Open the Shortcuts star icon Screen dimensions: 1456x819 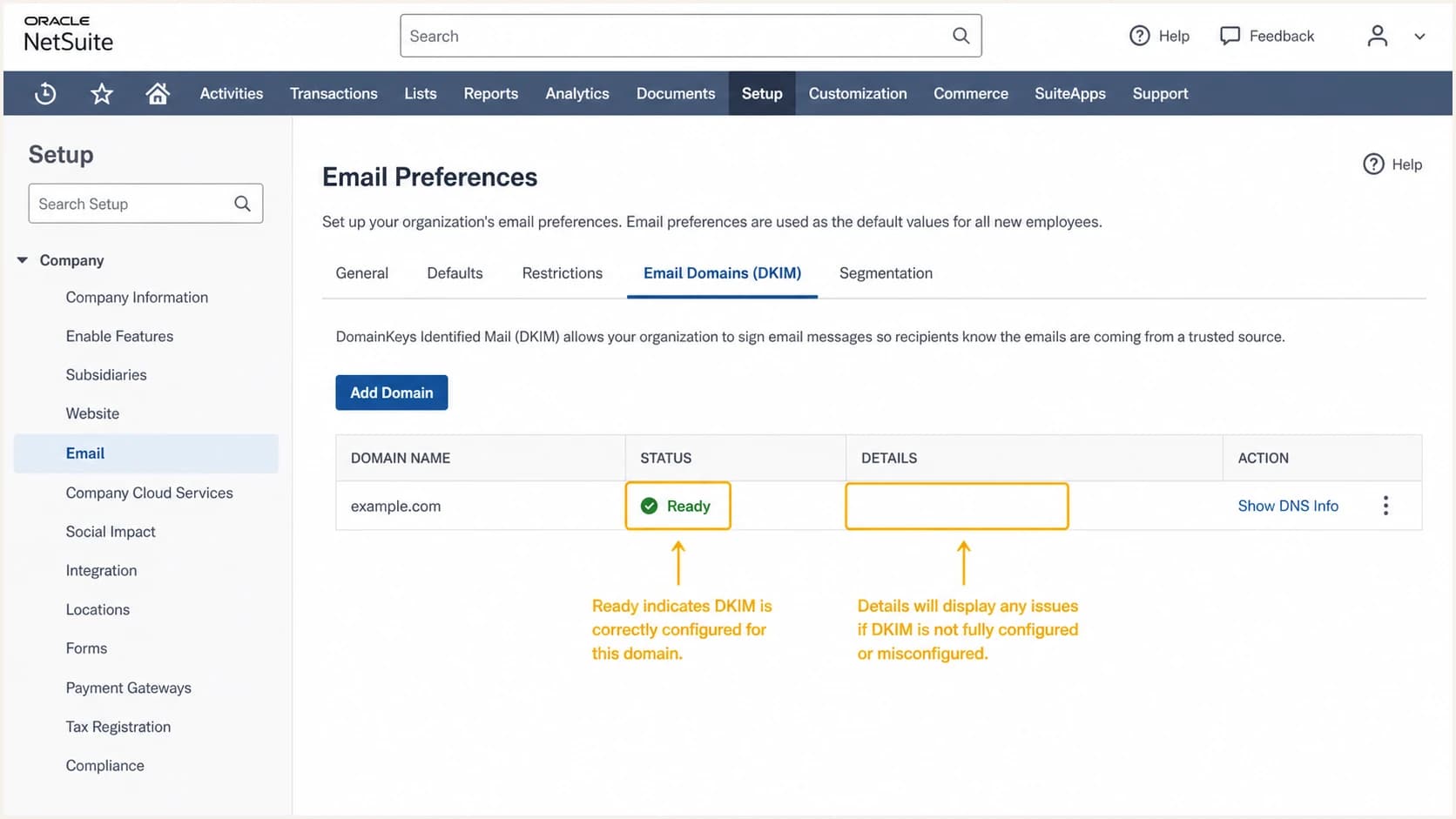102,93
